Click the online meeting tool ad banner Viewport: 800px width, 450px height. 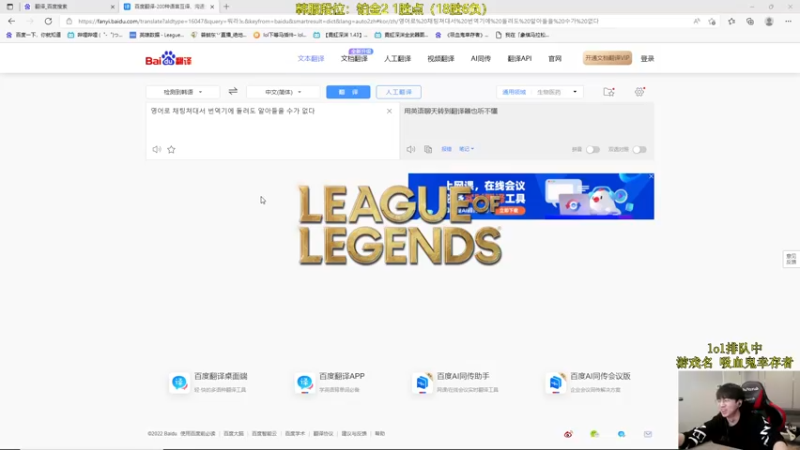point(531,196)
